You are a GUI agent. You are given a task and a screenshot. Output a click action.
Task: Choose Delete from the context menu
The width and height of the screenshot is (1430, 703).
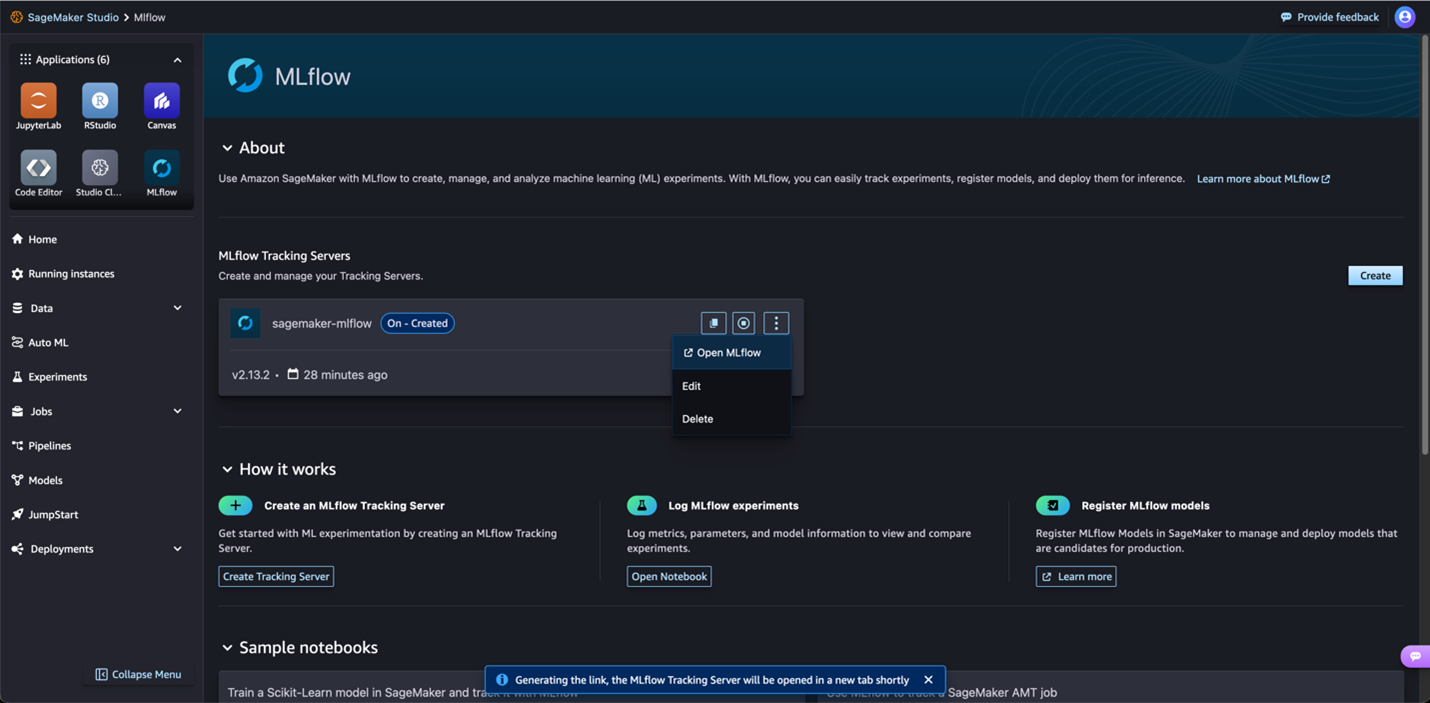697,418
